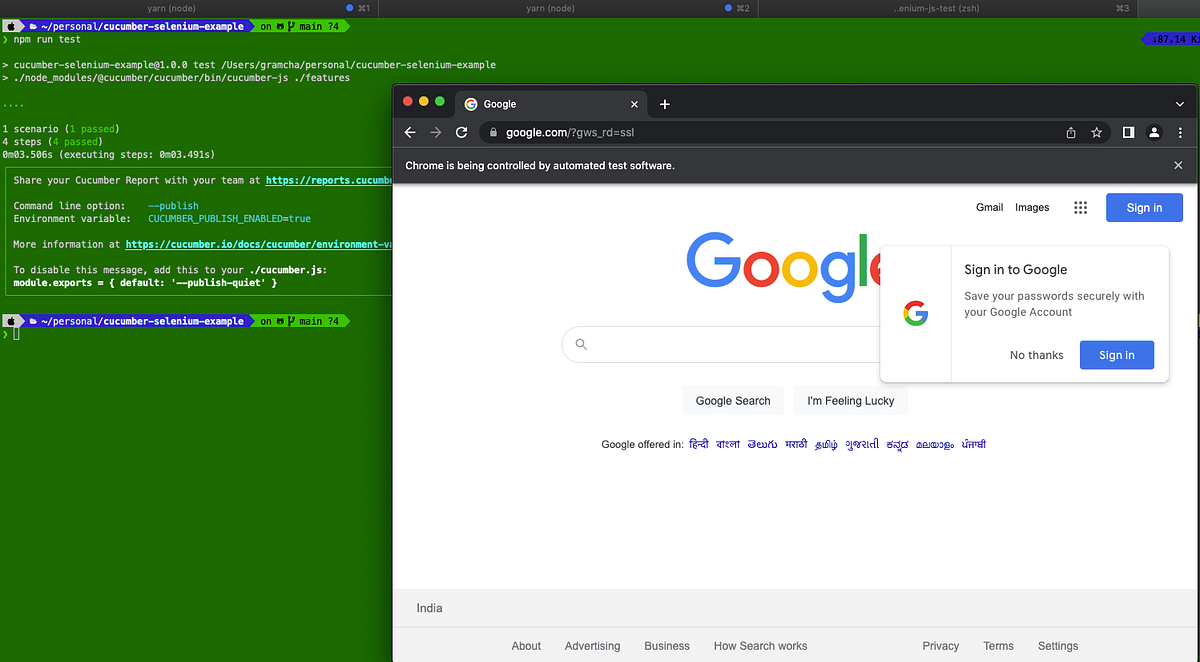
Task: Open the cucumber reports link in terminal
Action: [330, 180]
